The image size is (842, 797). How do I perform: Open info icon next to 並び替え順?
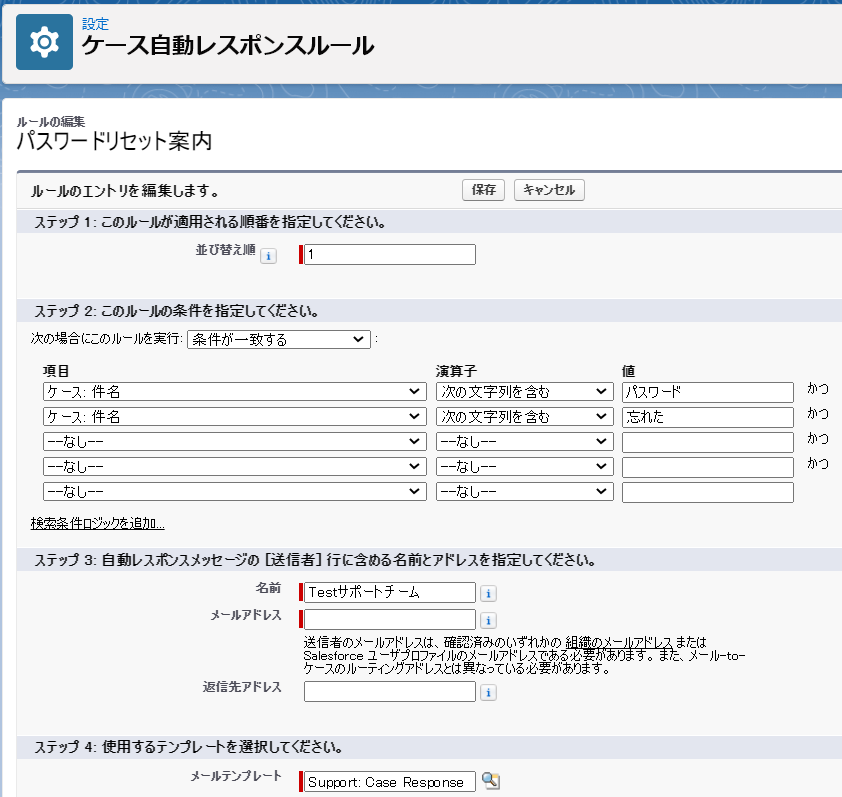tap(268, 256)
